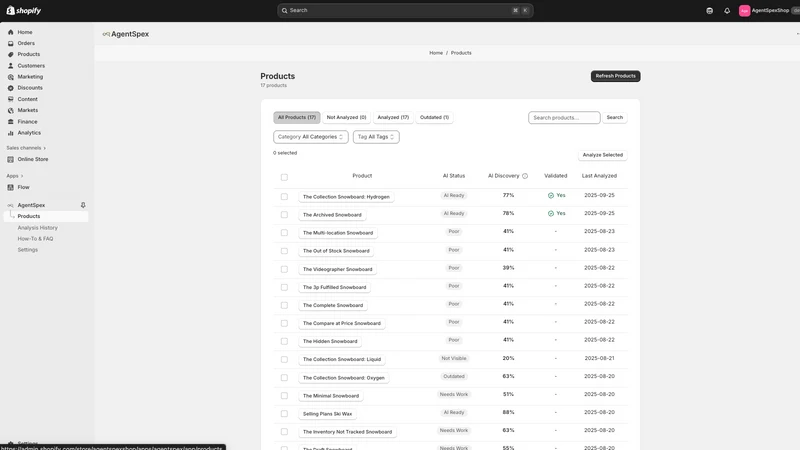Open AgentSpex Settings menu item
This screenshot has width=800, height=450.
pos(28,250)
